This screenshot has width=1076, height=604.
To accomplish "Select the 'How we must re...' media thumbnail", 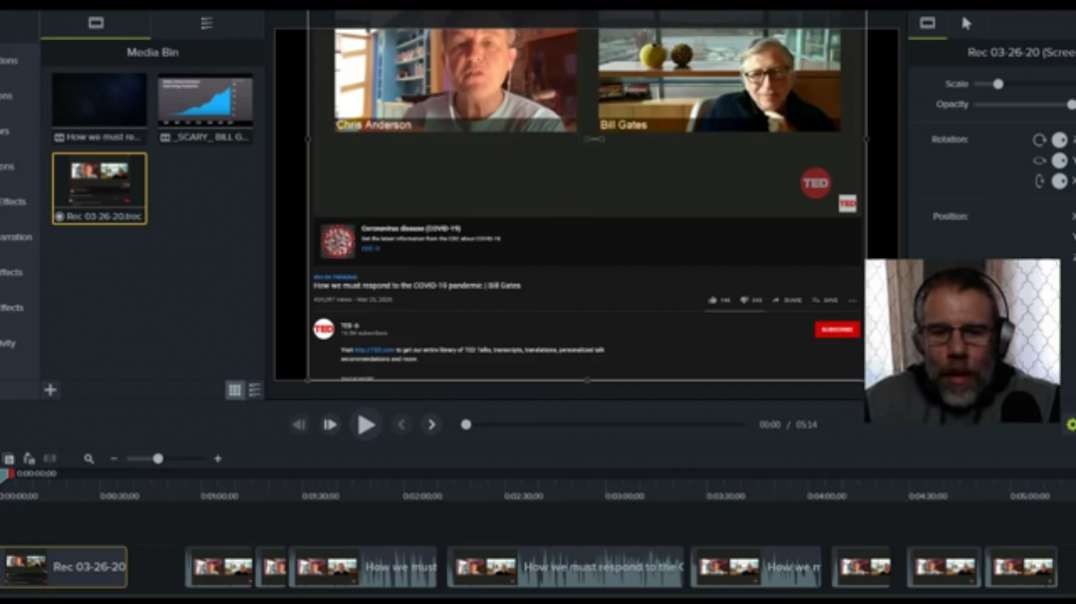I will tap(100, 108).
